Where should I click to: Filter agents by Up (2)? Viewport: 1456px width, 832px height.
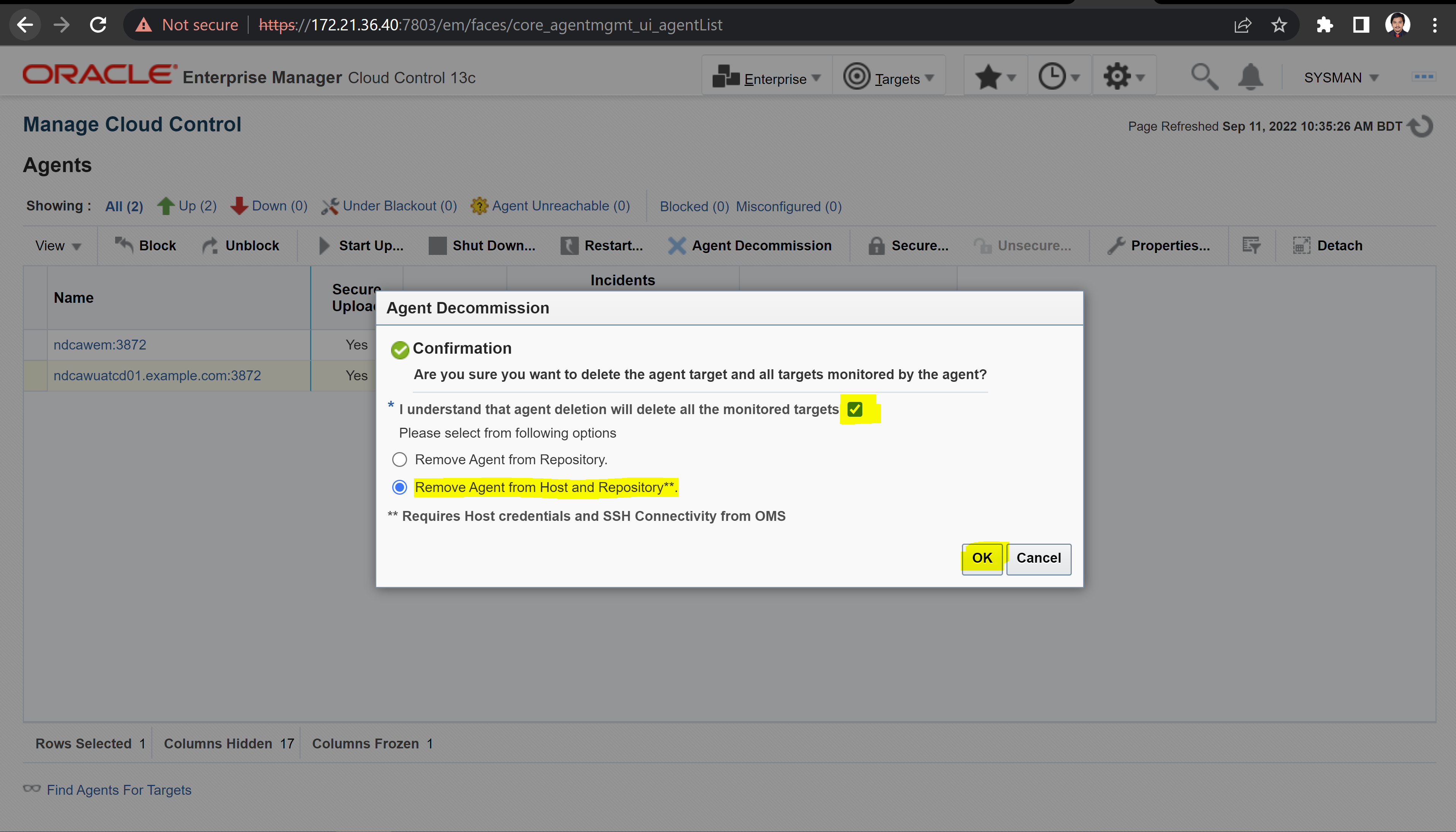point(187,206)
